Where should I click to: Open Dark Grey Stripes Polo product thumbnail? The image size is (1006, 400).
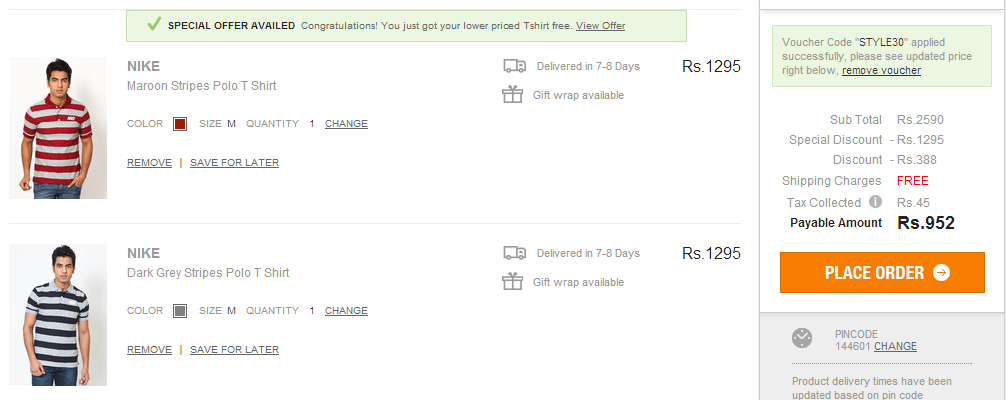(x=58, y=315)
